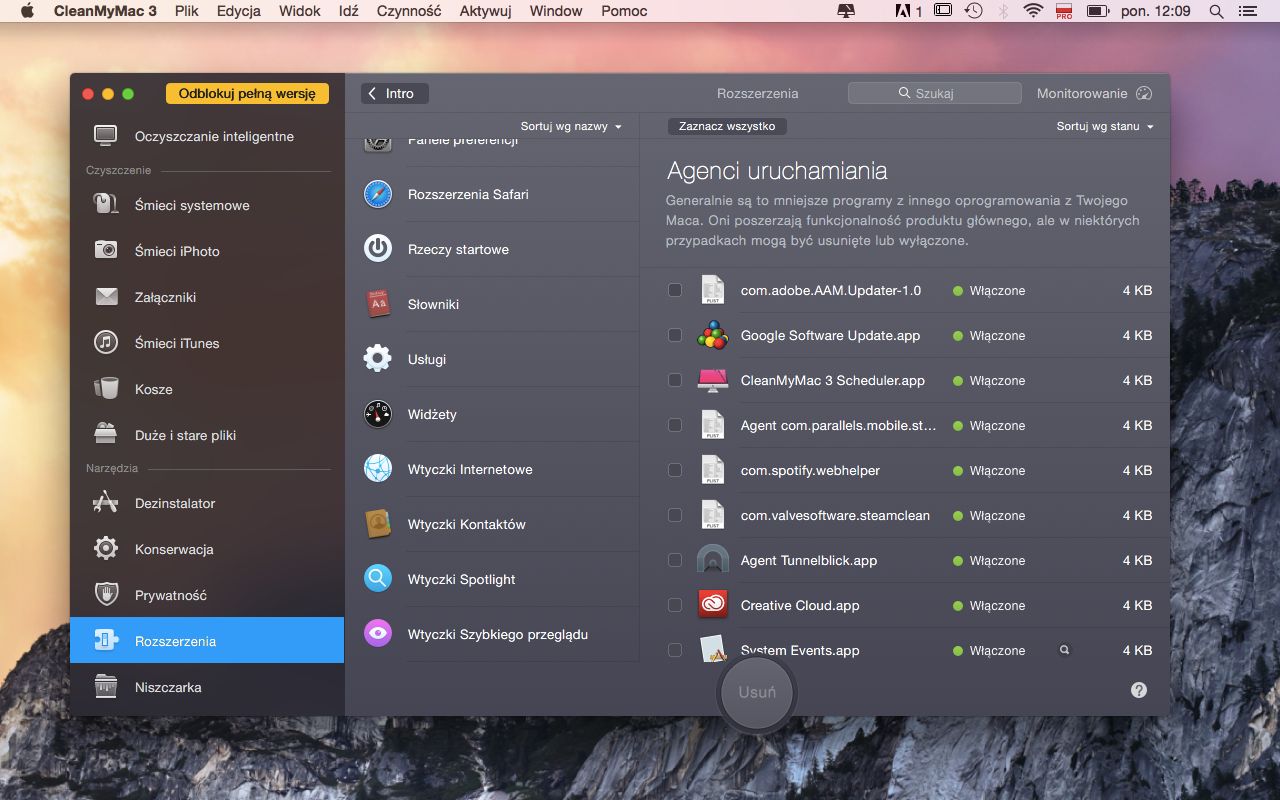Select Rzeczy startowe power icon
Image resolution: width=1280 pixels, height=800 pixels.
click(x=377, y=249)
